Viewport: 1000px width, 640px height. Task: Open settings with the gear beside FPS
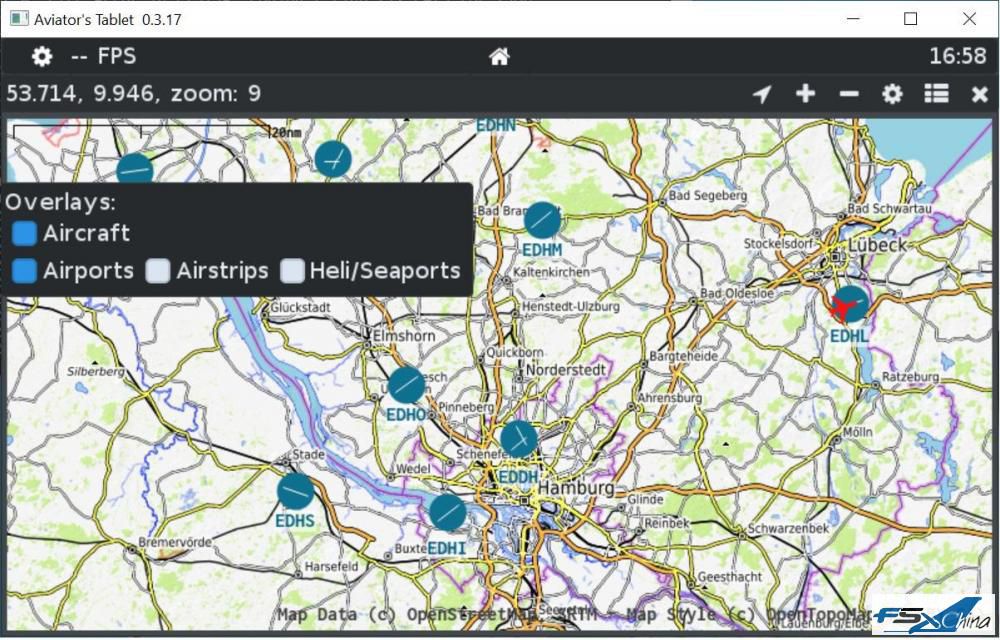42,57
